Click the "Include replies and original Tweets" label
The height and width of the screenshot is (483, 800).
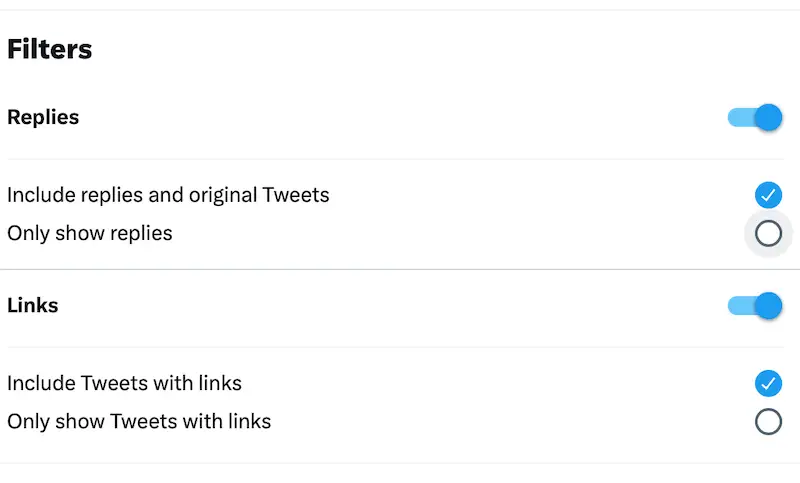[168, 195]
